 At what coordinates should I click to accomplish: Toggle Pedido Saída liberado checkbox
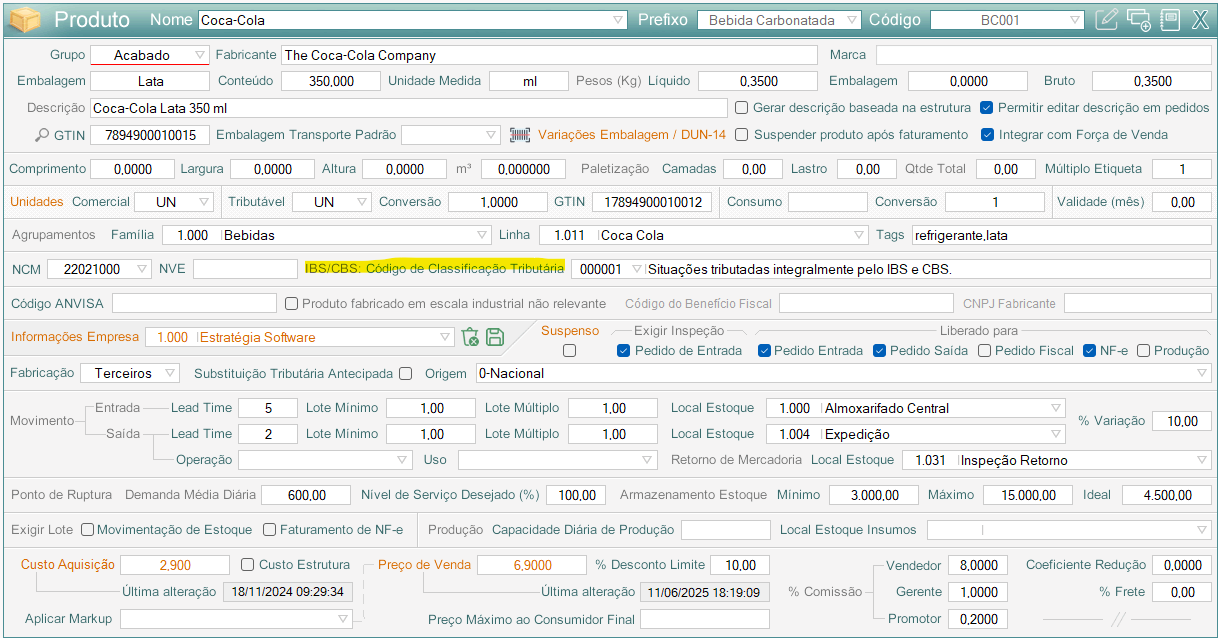pyautogui.click(x=880, y=351)
